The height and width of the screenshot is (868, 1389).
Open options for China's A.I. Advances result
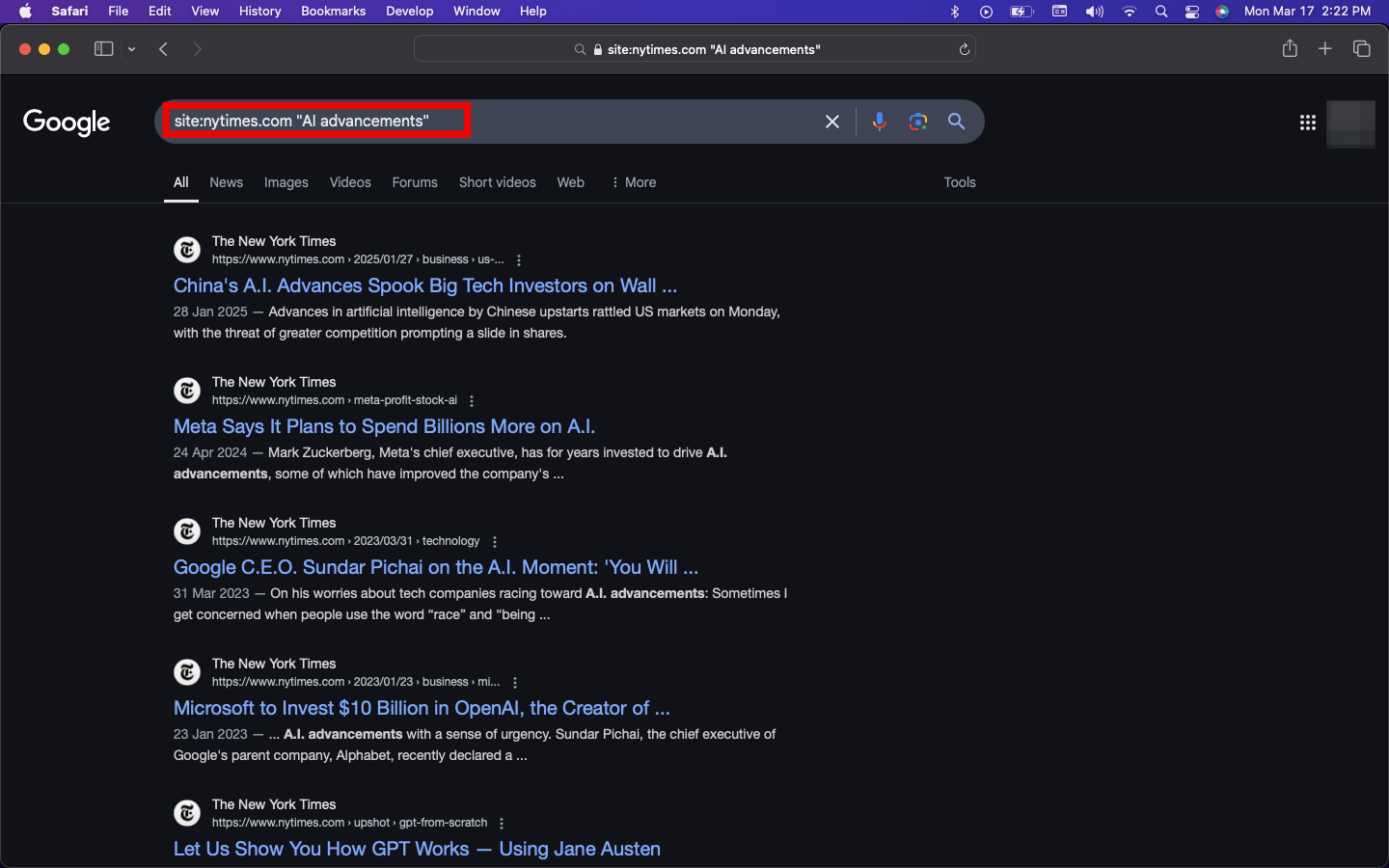[x=519, y=260]
